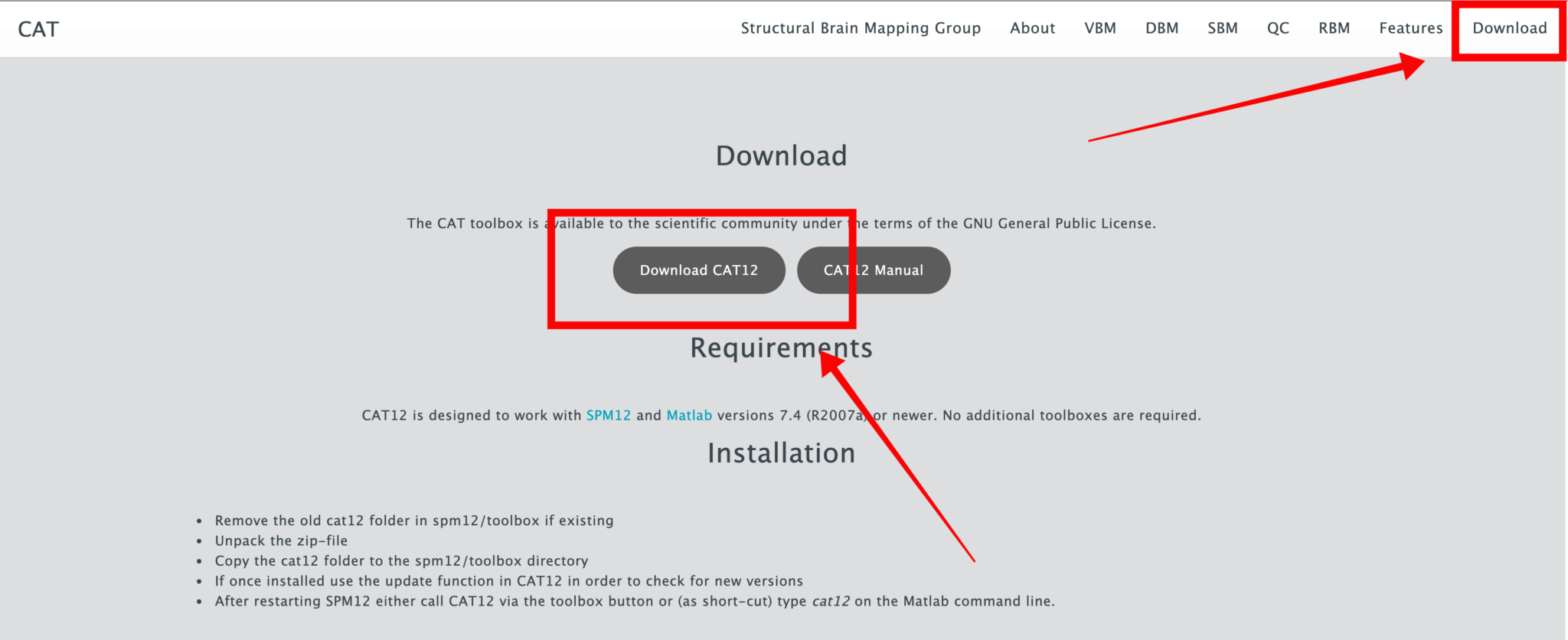Open the QC navigation link
The height and width of the screenshot is (640, 1568).
1278,28
